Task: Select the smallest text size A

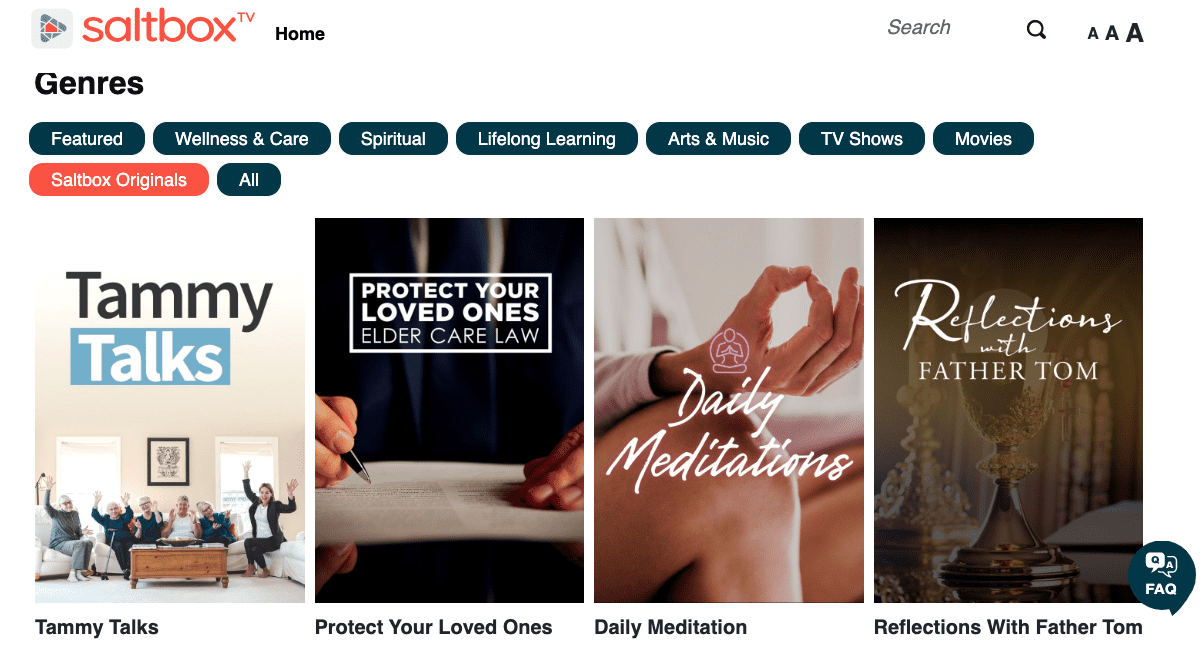Action: (x=1093, y=34)
